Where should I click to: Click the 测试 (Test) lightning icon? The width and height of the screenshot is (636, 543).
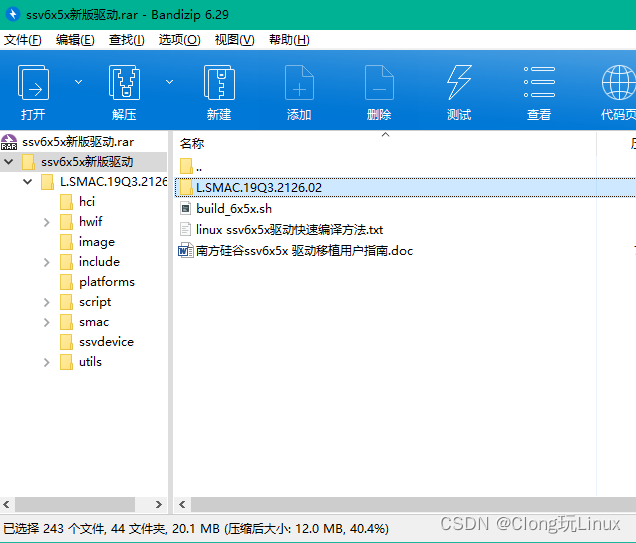[459, 82]
